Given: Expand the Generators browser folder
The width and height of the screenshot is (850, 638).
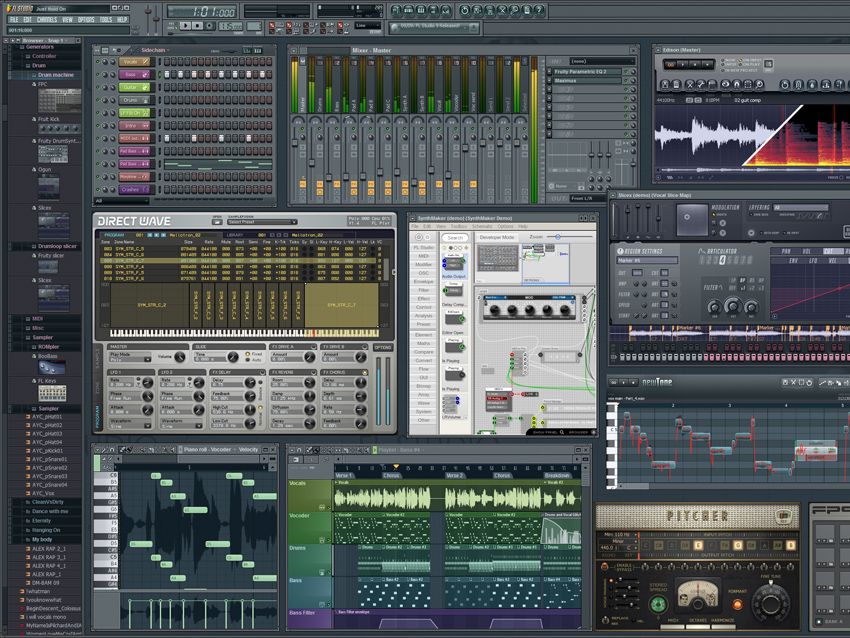Looking at the screenshot, I should (x=40, y=47).
